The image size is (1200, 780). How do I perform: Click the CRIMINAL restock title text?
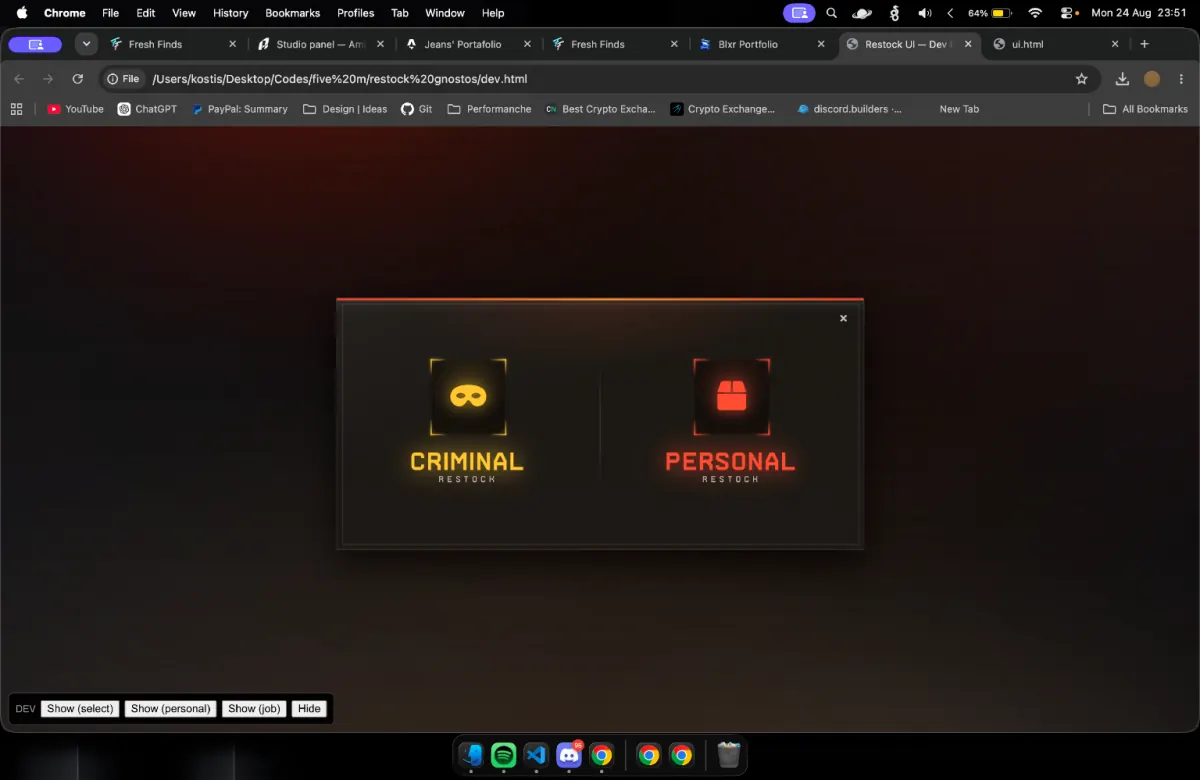[467, 461]
